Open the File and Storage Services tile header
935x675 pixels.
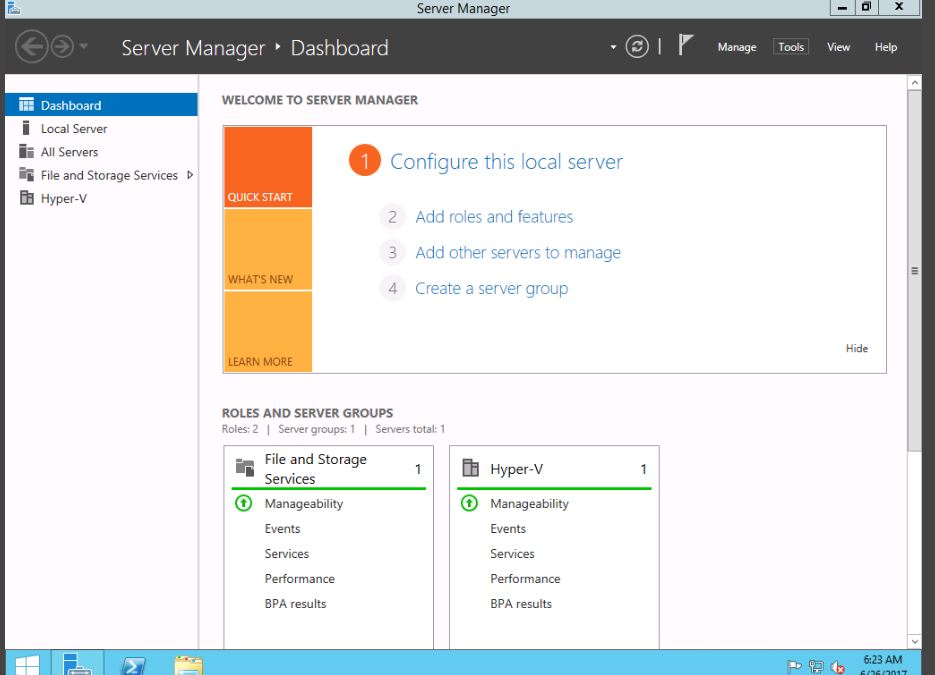pyautogui.click(x=329, y=469)
